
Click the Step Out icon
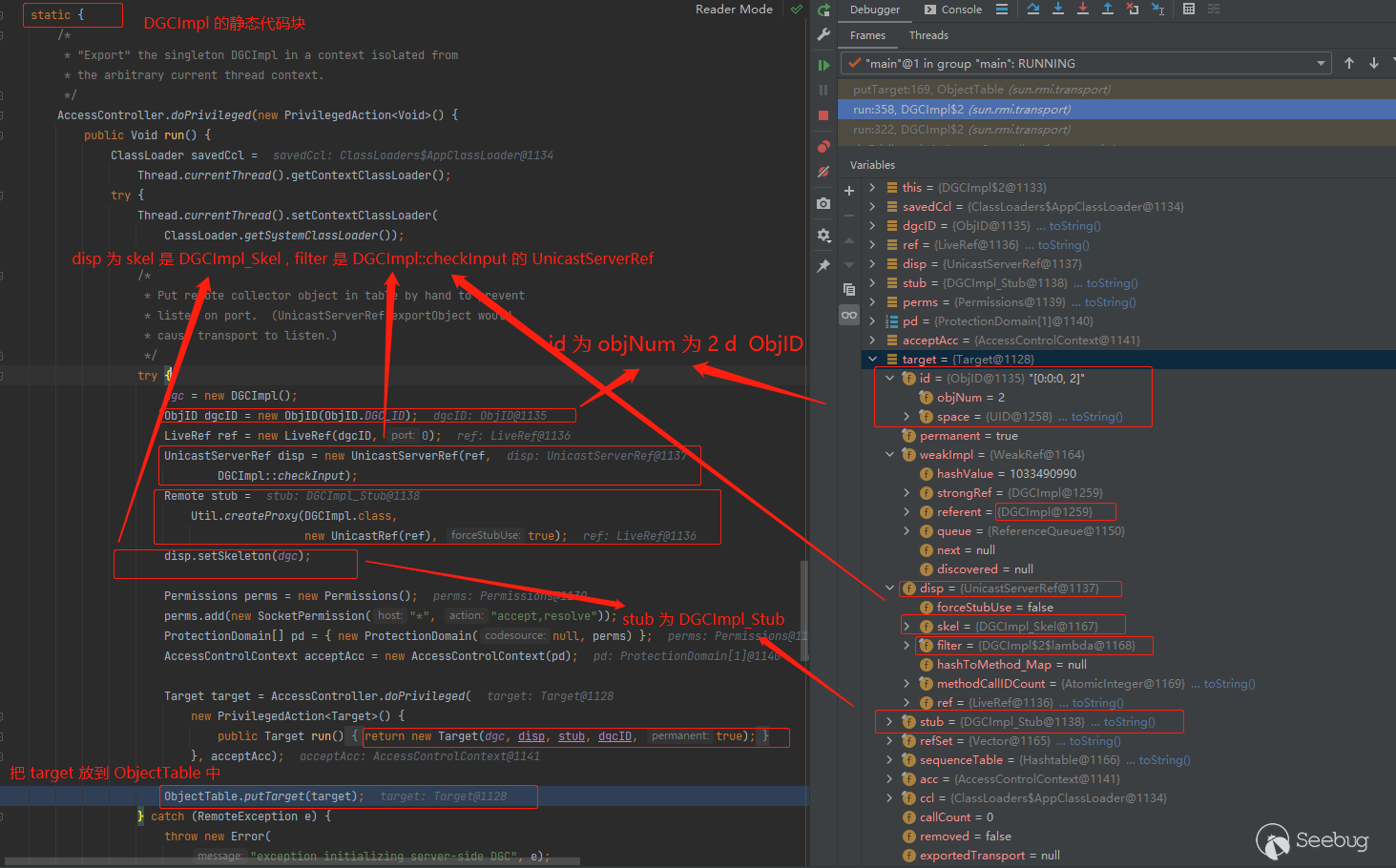(x=1108, y=10)
